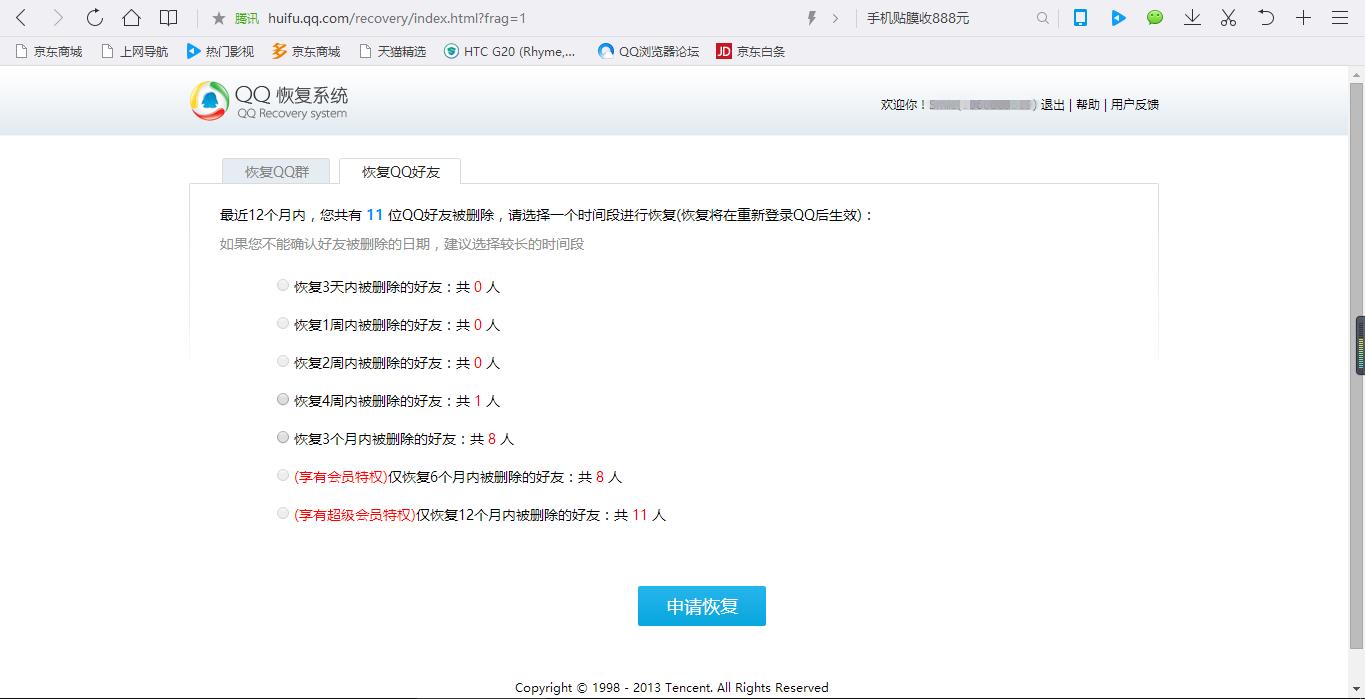Expand the arrow next to the lightning icon
Image resolution: width=1365 pixels, height=699 pixels.
836,18
